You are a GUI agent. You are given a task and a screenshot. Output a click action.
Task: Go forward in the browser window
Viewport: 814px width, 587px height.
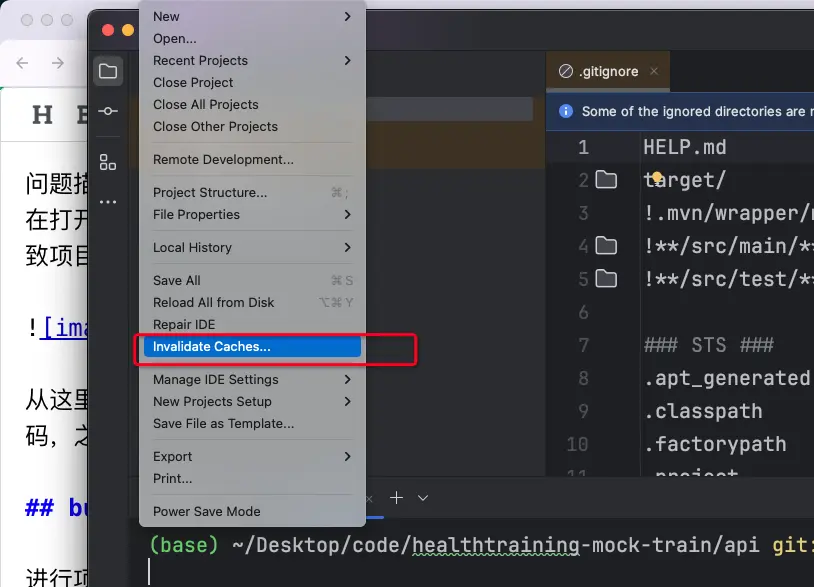(58, 63)
